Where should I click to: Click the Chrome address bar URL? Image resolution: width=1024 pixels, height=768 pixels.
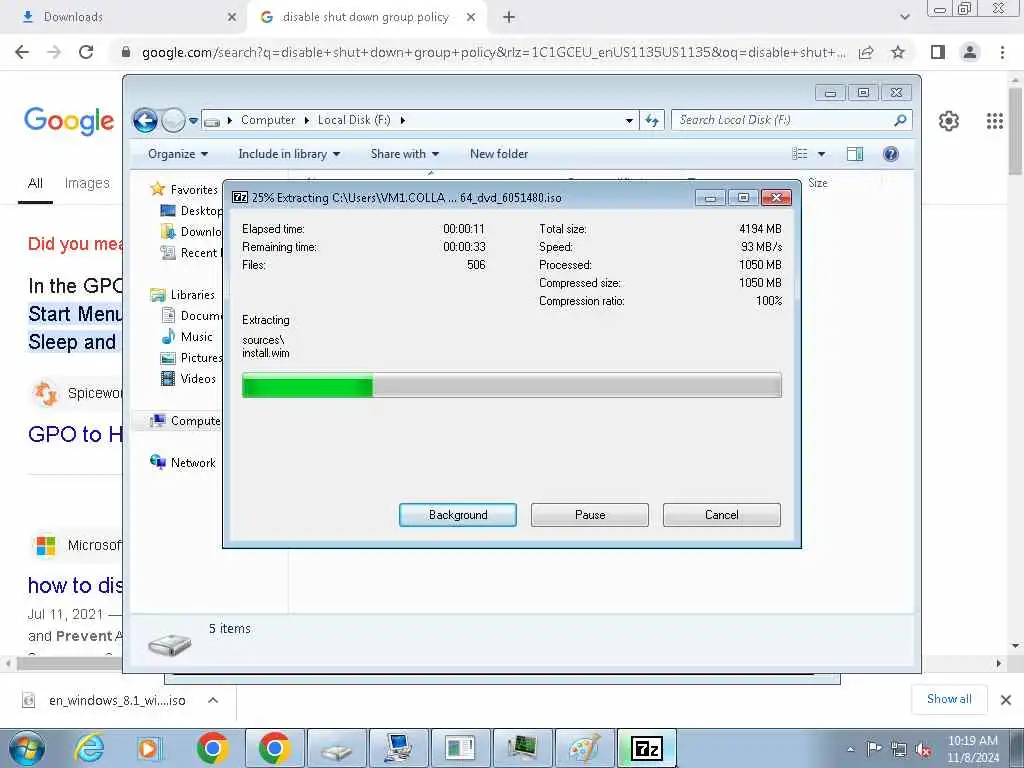coord(493,52)
